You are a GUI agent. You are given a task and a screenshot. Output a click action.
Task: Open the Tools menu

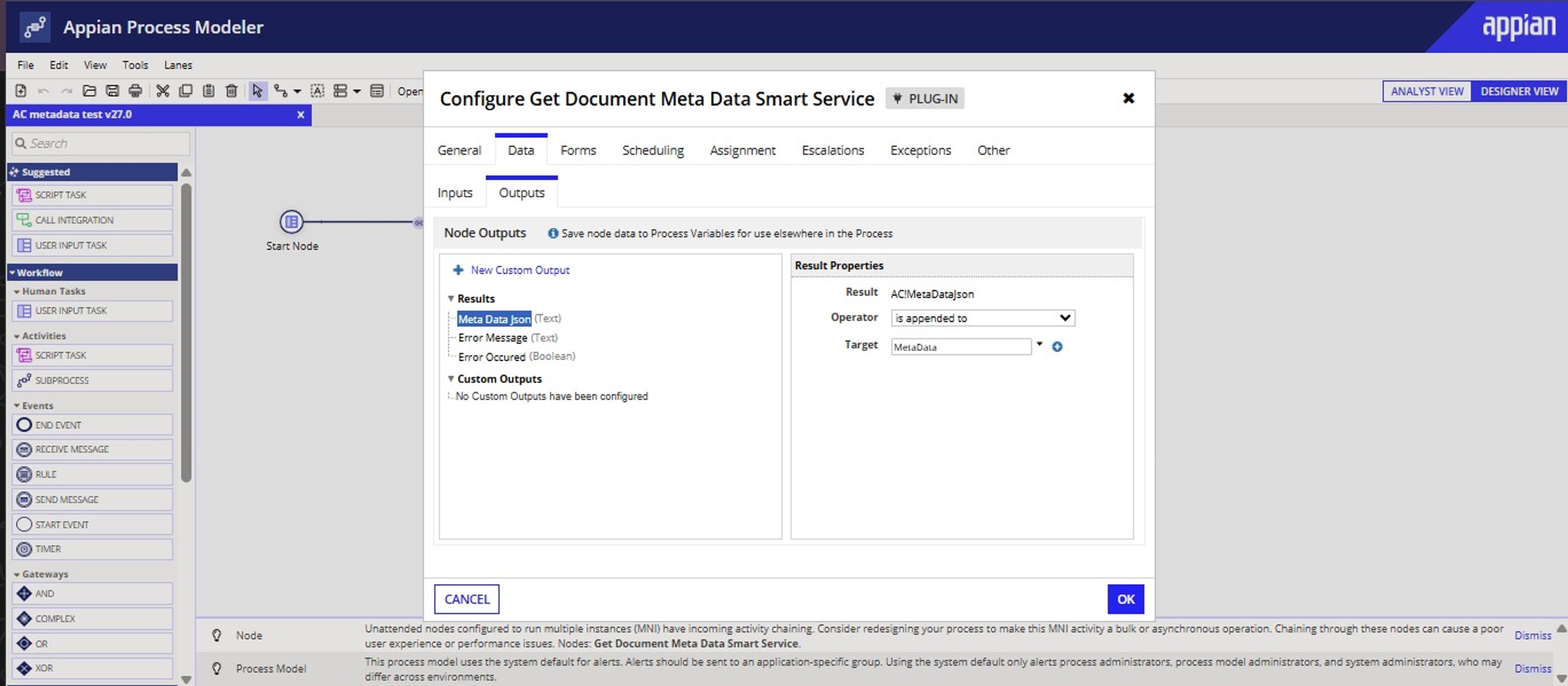[x=135, y=65]
